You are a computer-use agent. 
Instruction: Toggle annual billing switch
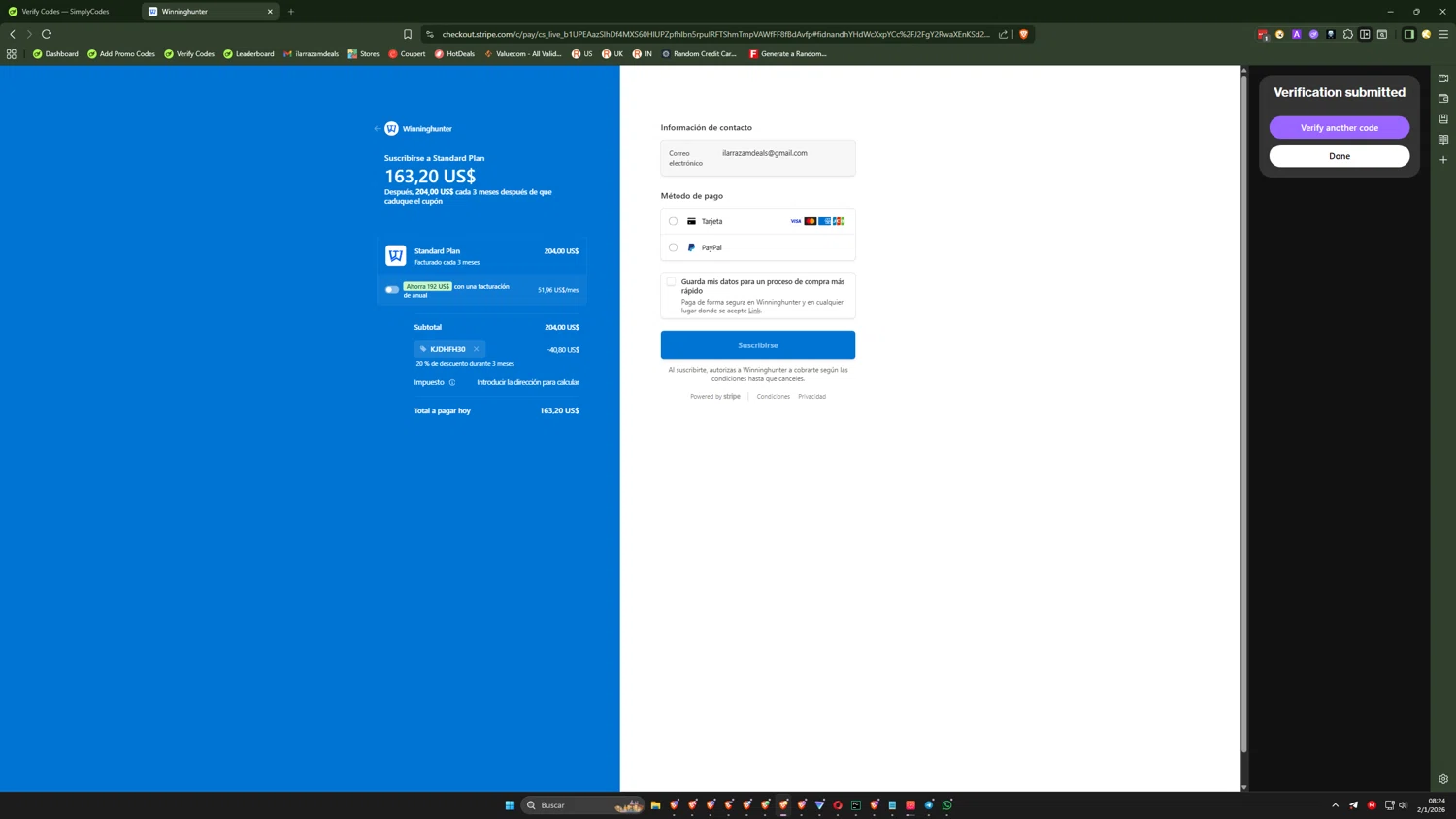(x=391, y=289)
